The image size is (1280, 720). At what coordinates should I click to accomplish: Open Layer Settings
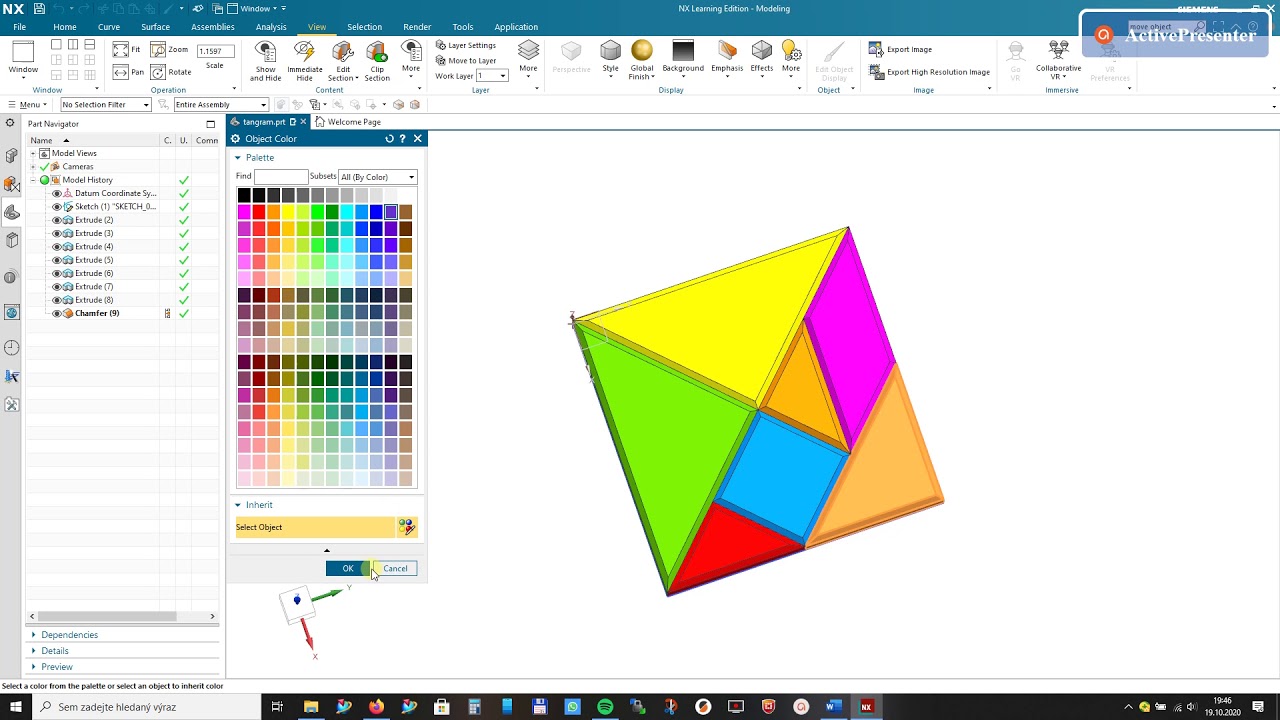coord(466,45)
